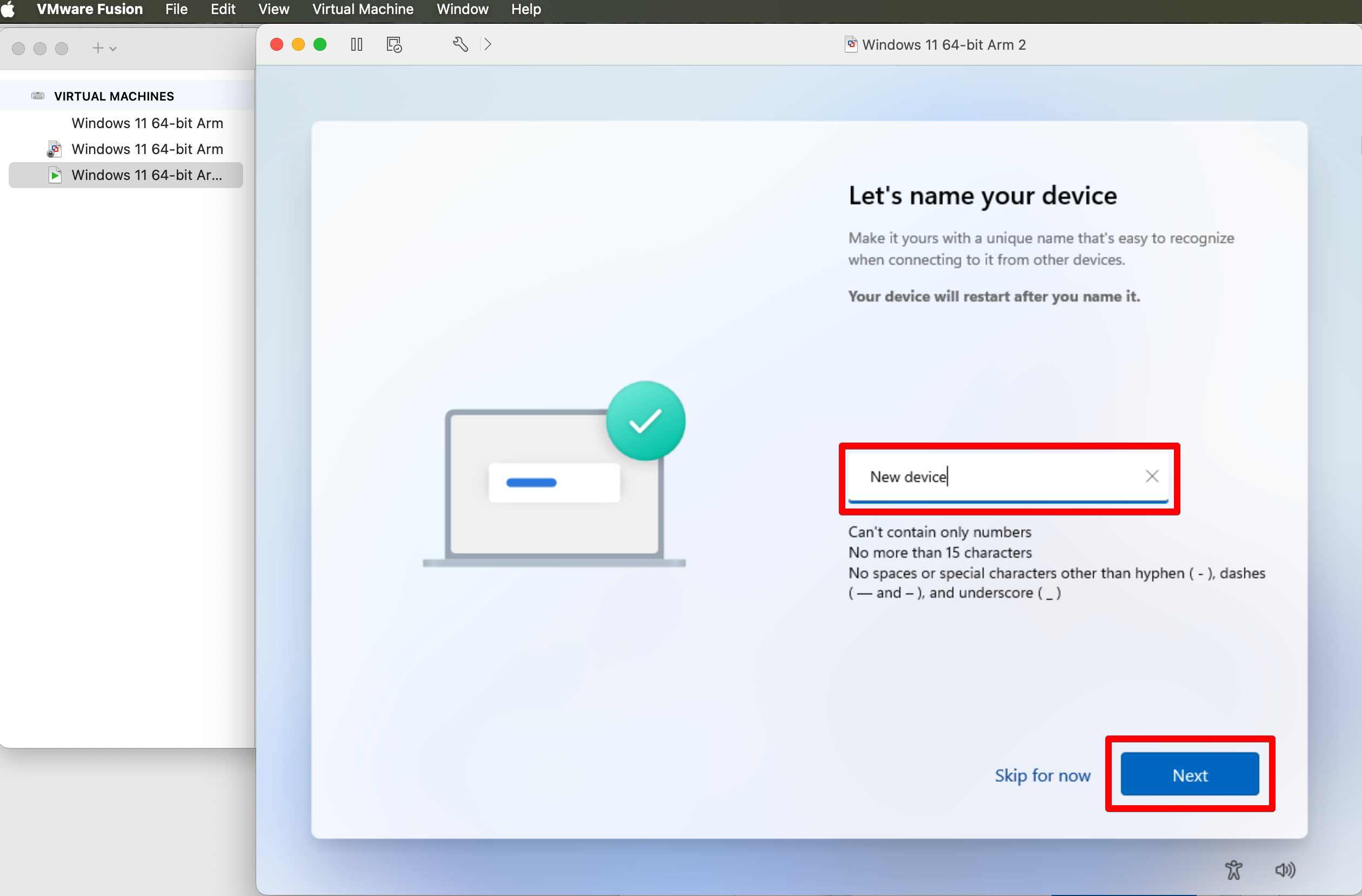The width and height of the screenshot is (1362, 896).
Task: Select second Windows 11 64-bit Arm VM
Action: click(x=147, y=149)
